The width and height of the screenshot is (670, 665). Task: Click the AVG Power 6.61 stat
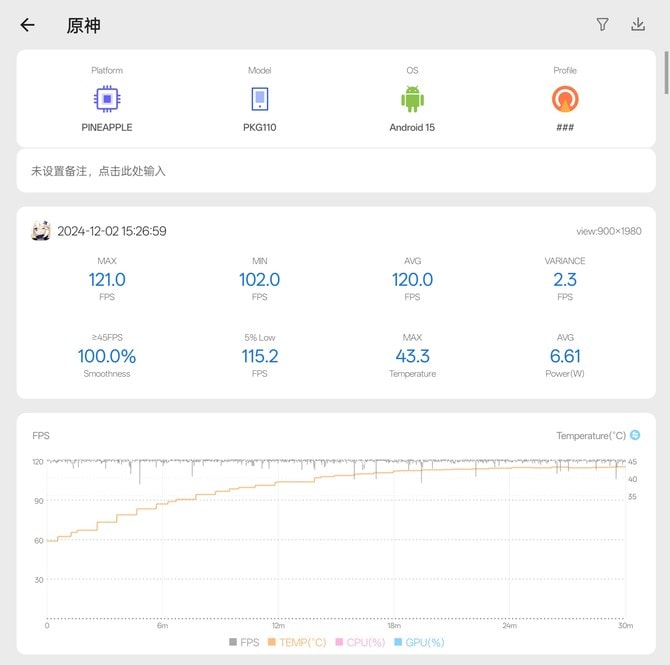click(565, 356)
